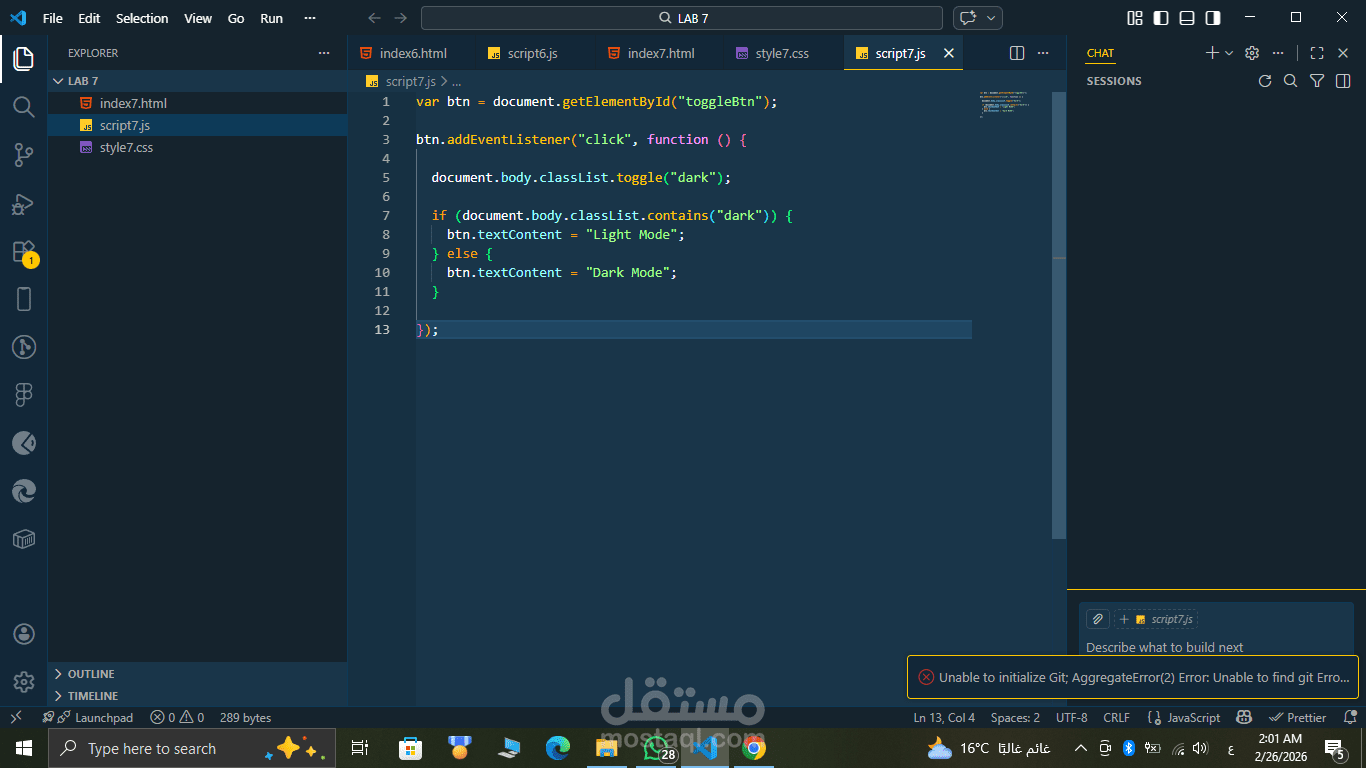Screen dimensions: 1366x768
Task: Open the Explorer view in activity bar
Action: coord(24,58)
